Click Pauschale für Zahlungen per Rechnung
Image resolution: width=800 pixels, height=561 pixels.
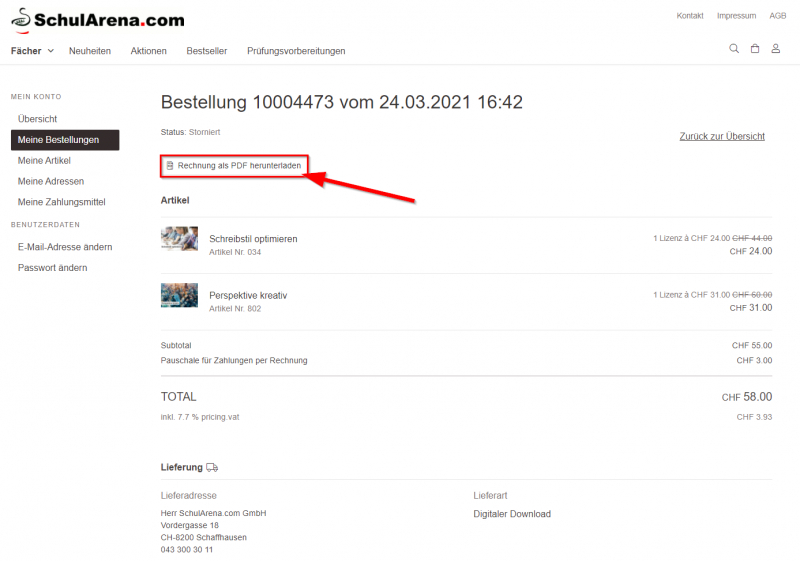(x=234, y=360)
